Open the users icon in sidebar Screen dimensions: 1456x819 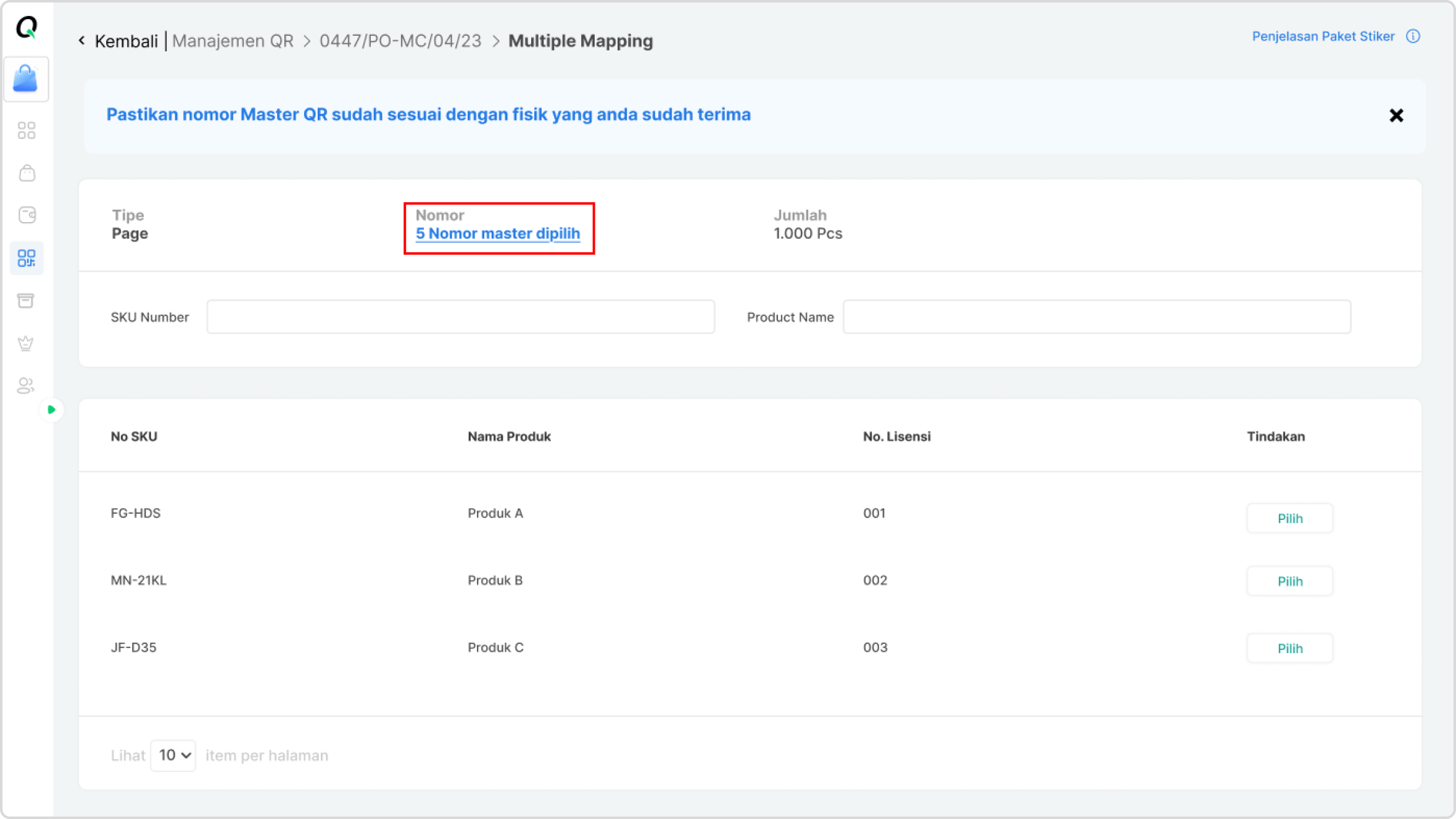pos(26,385)
